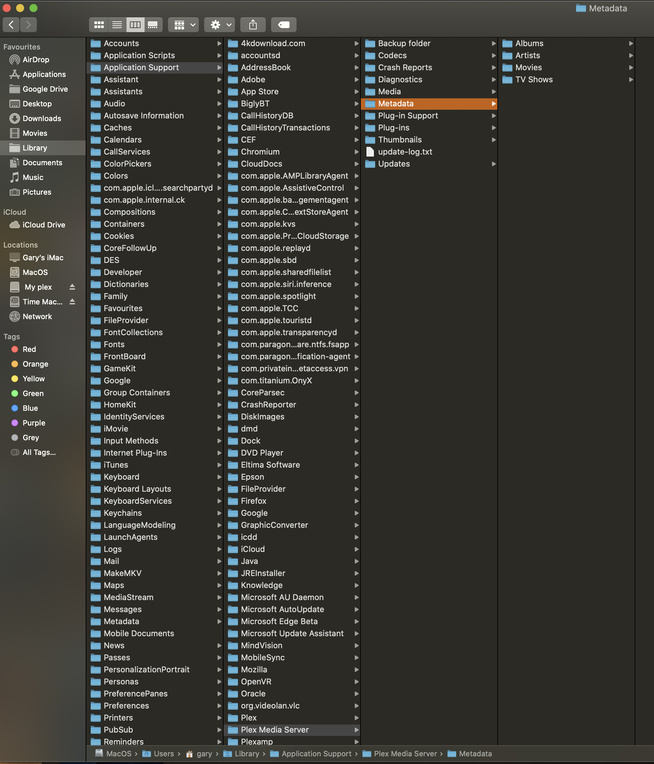Open Desktop in the sidebar
Screen dimensions: 654x764
(x=37, y=103)
